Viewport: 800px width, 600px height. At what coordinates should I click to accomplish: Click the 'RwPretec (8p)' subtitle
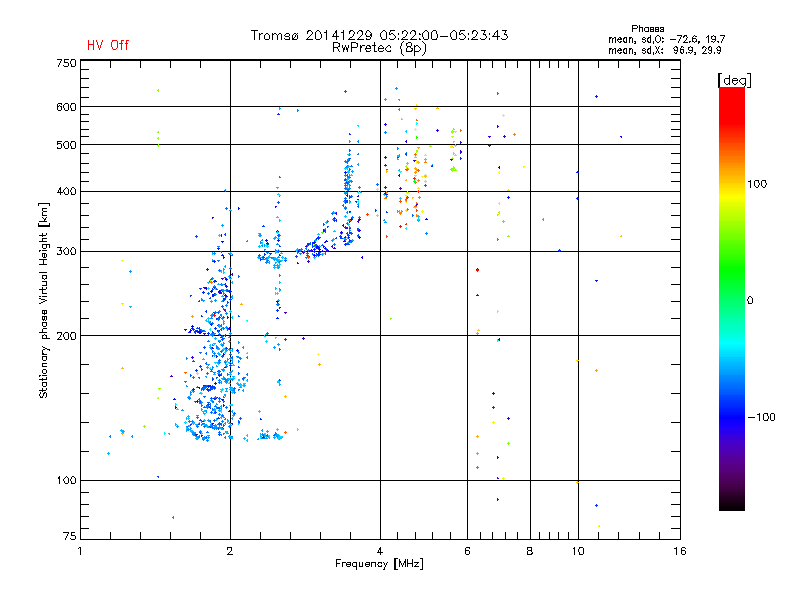click(379, 48)
